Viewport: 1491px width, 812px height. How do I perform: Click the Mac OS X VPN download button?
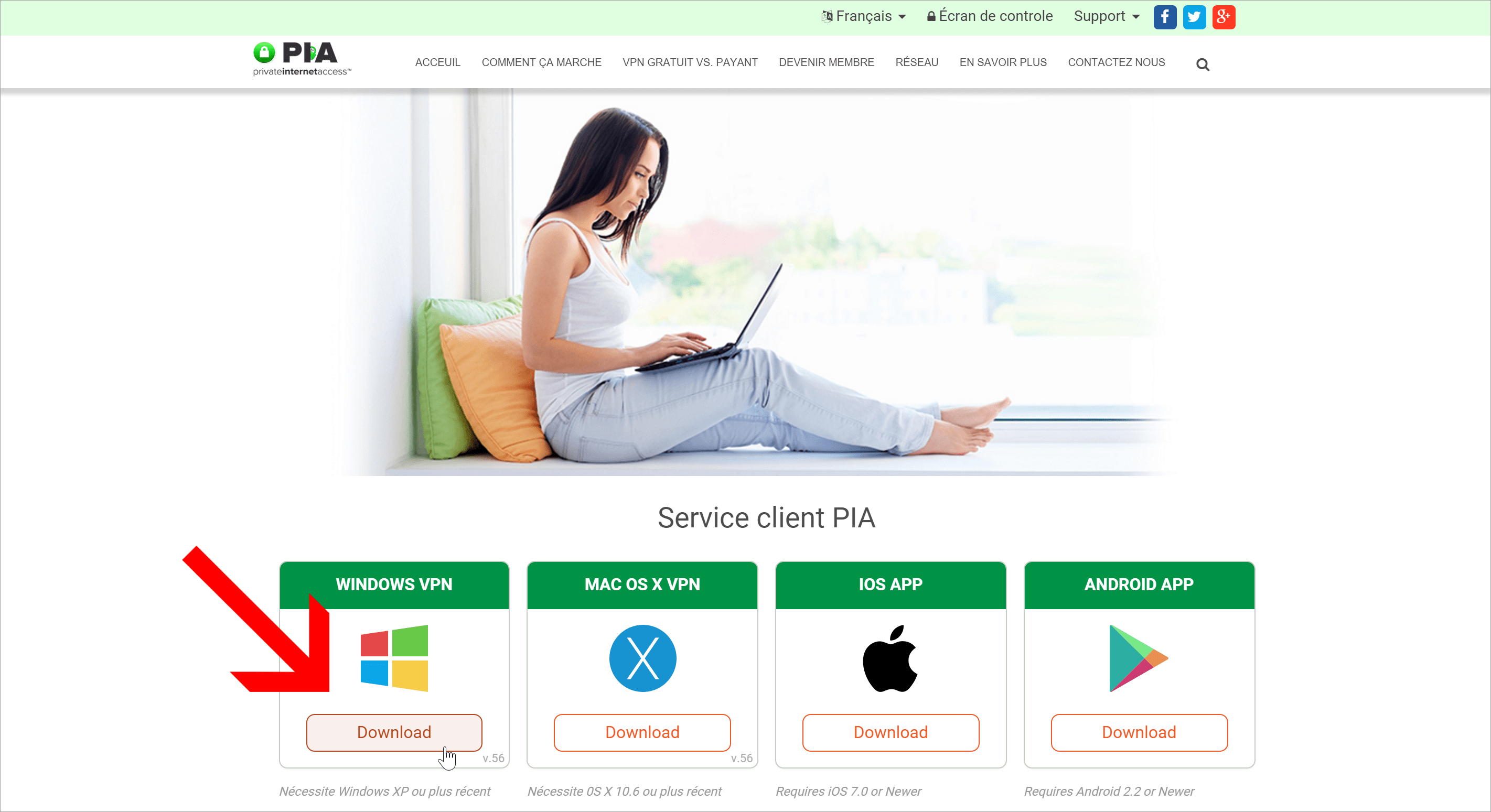coord(642,732)
